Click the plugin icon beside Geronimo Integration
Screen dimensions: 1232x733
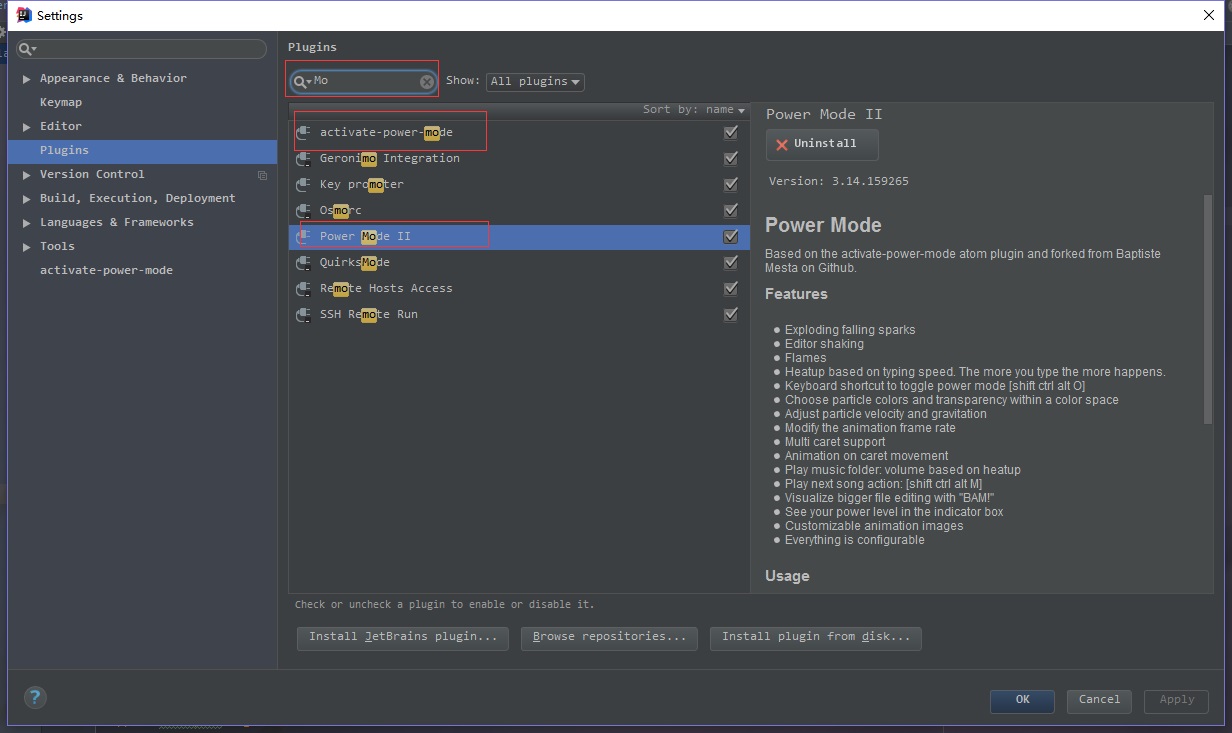[x=303, y=159]
